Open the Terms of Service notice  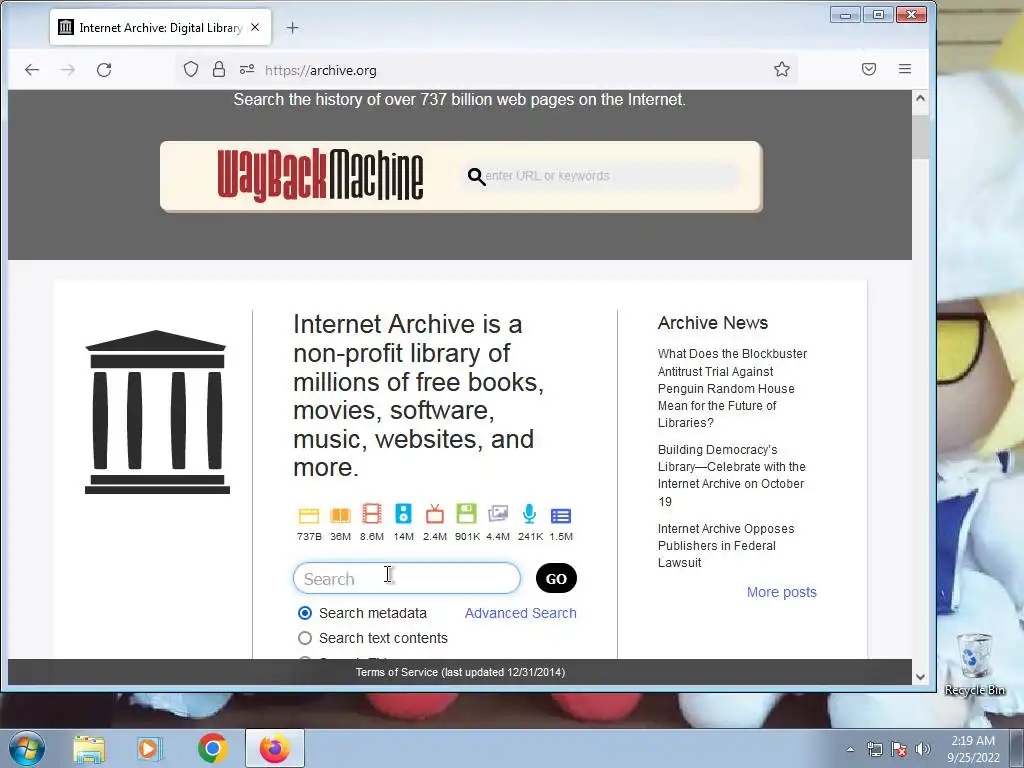[460, 672]
